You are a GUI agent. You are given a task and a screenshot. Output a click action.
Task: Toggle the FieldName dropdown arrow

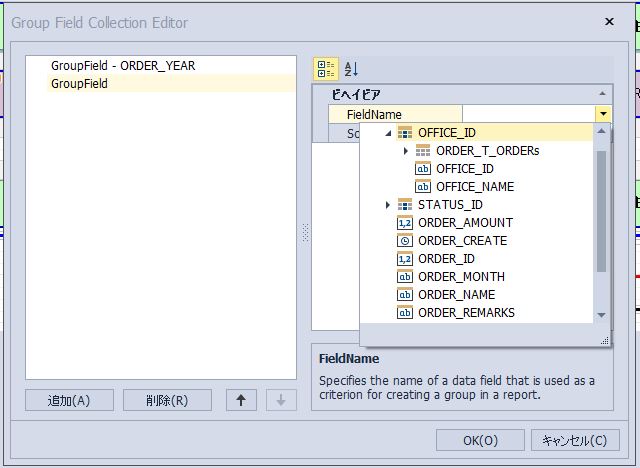(x=603, y=115)
